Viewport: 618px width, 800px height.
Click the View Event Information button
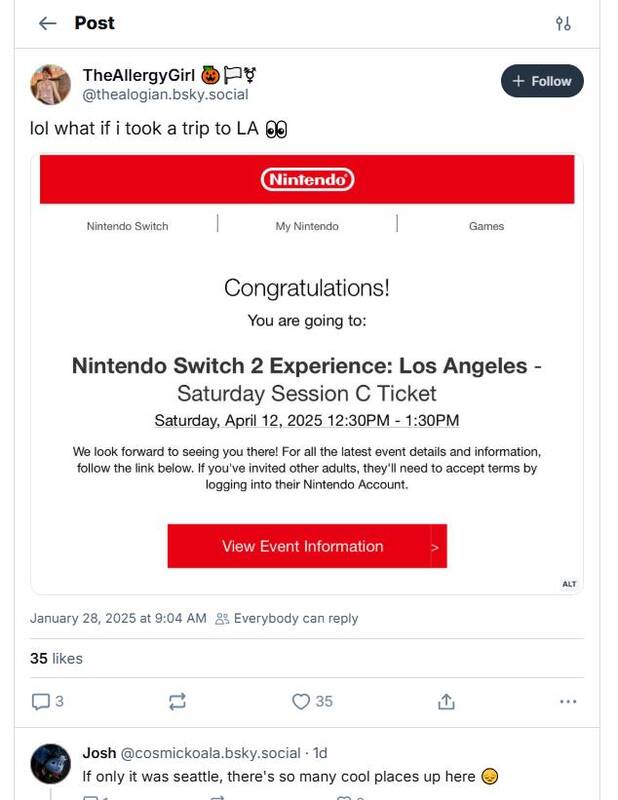pyautogui.click(x=306, y=546)
